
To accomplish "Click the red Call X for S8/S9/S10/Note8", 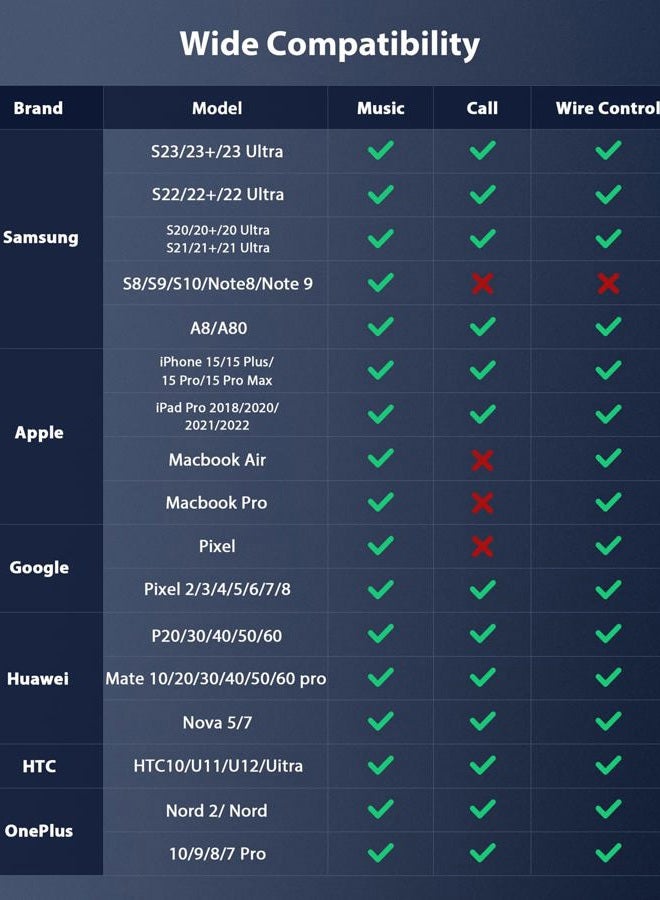I will (483, 284).
